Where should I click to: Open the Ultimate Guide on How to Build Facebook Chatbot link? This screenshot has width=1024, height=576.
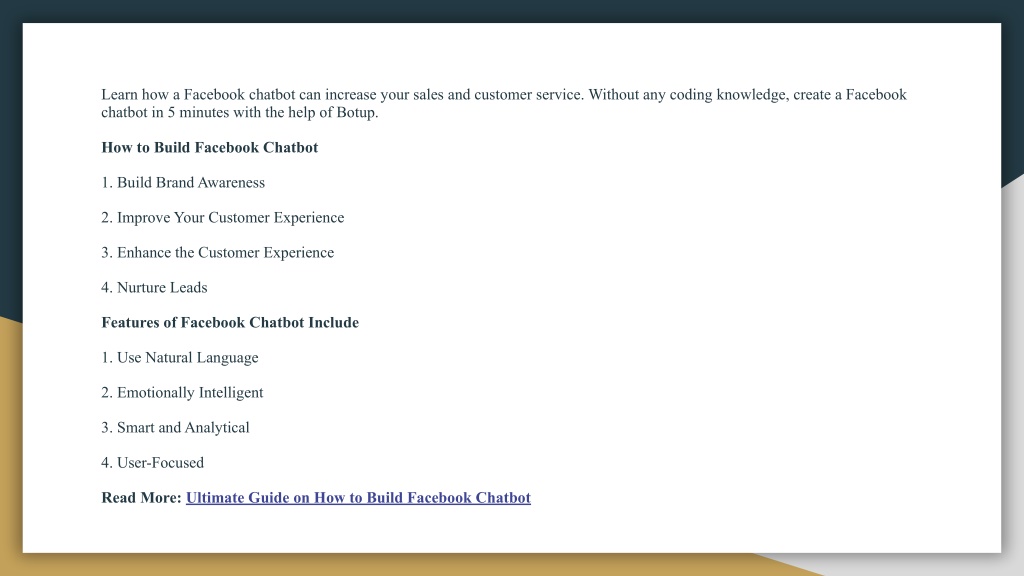[358, 498]
